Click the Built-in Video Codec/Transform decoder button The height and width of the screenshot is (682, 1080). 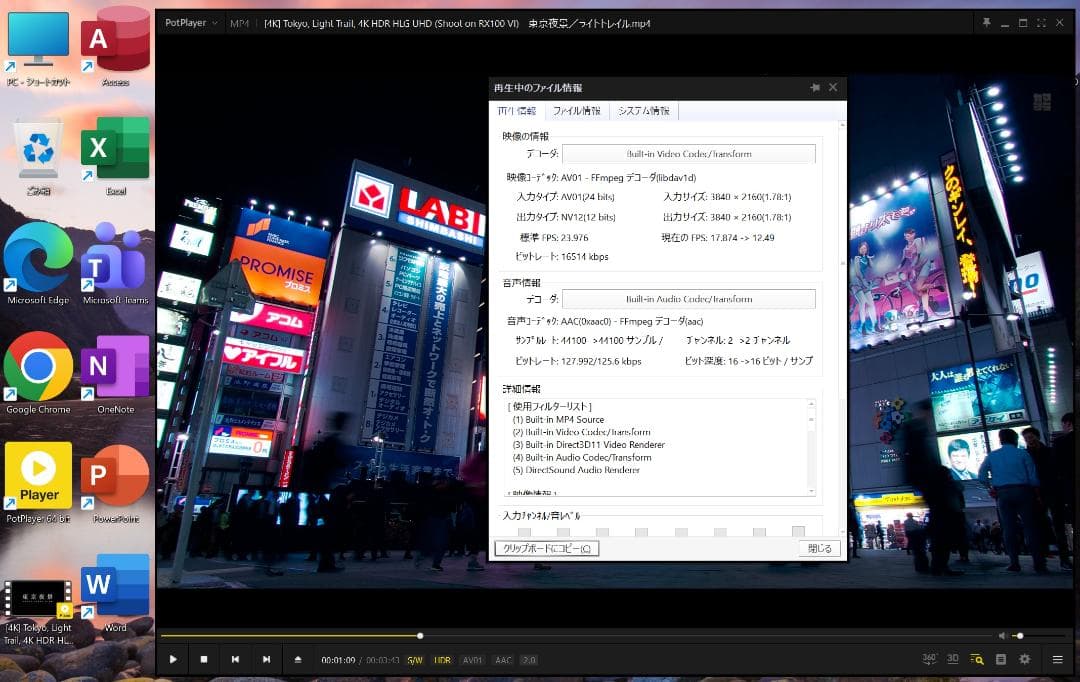coord(689,154)
